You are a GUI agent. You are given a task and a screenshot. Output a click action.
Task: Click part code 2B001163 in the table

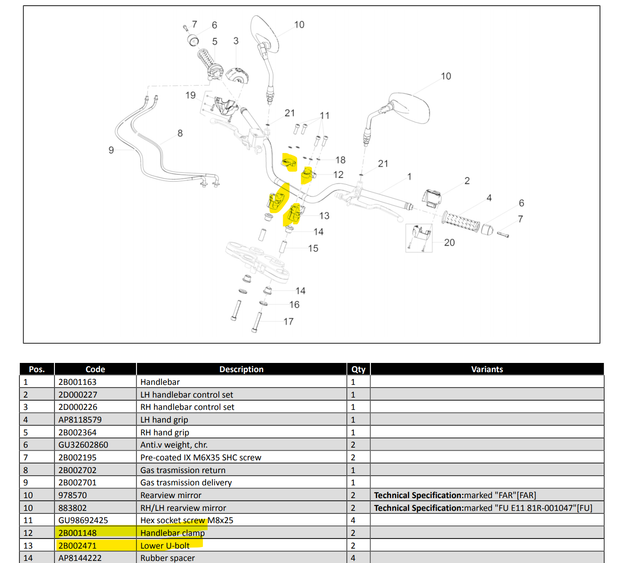tap(77, 382)
